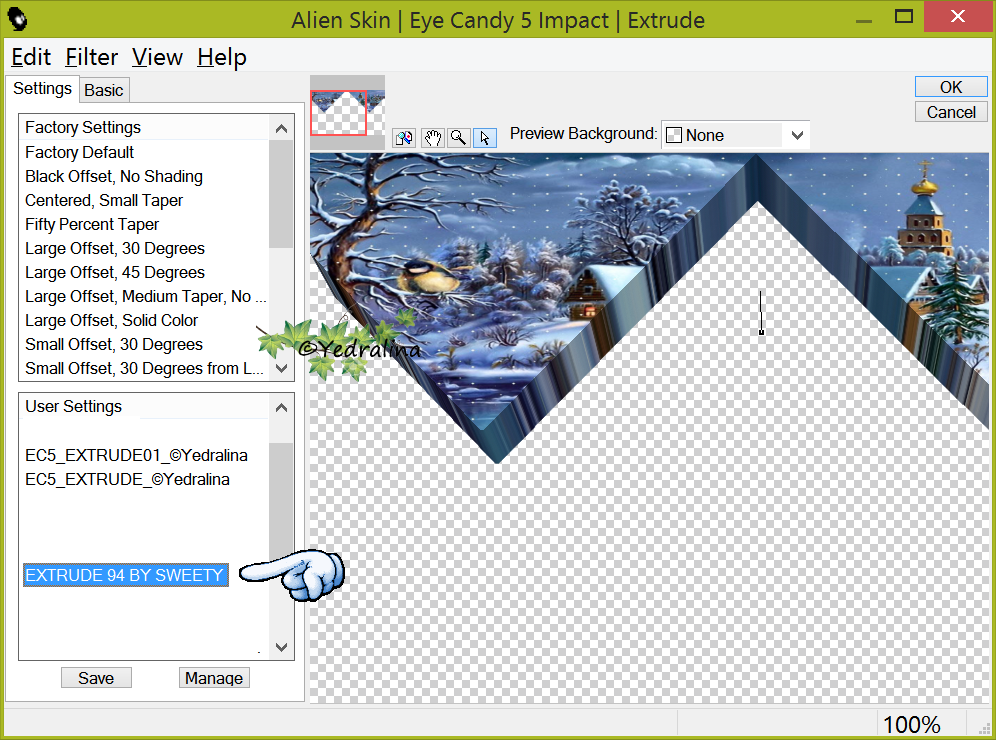Click User Settings list down arrow
The height and width of the screenshot is (740, 996).
(282, 647)
